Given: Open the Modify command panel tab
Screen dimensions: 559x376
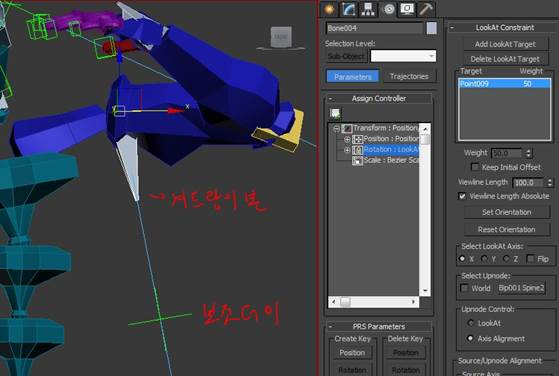Looking at the screenshot, I should coord(349,9).
